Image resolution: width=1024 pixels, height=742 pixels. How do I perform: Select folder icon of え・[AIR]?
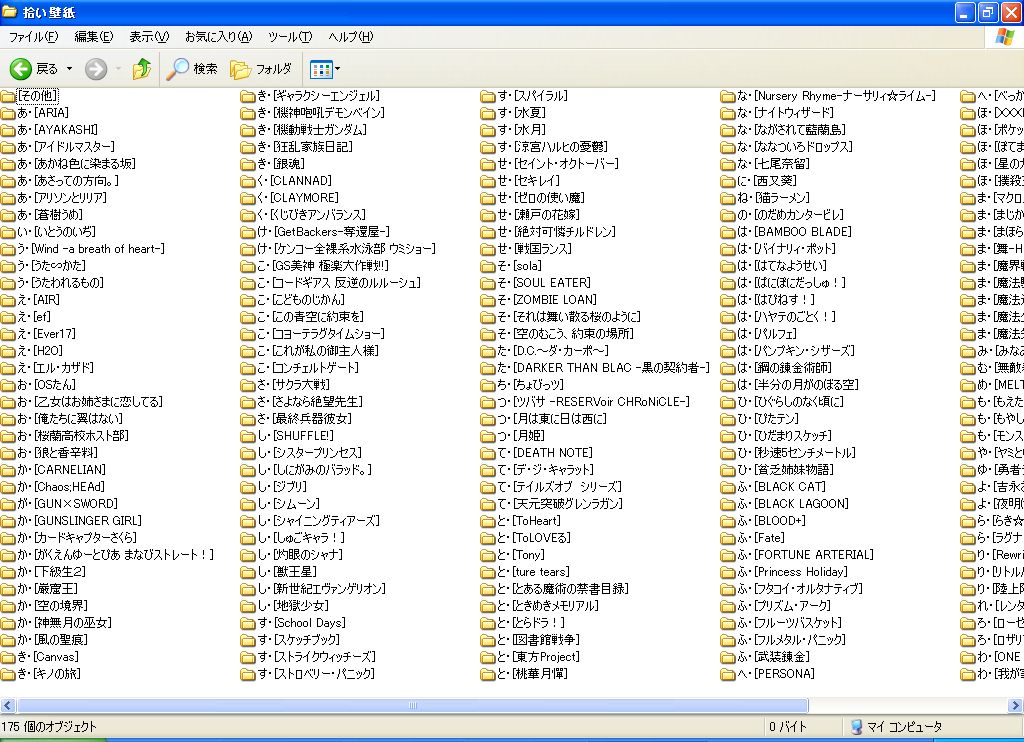(x=8, y=300)
